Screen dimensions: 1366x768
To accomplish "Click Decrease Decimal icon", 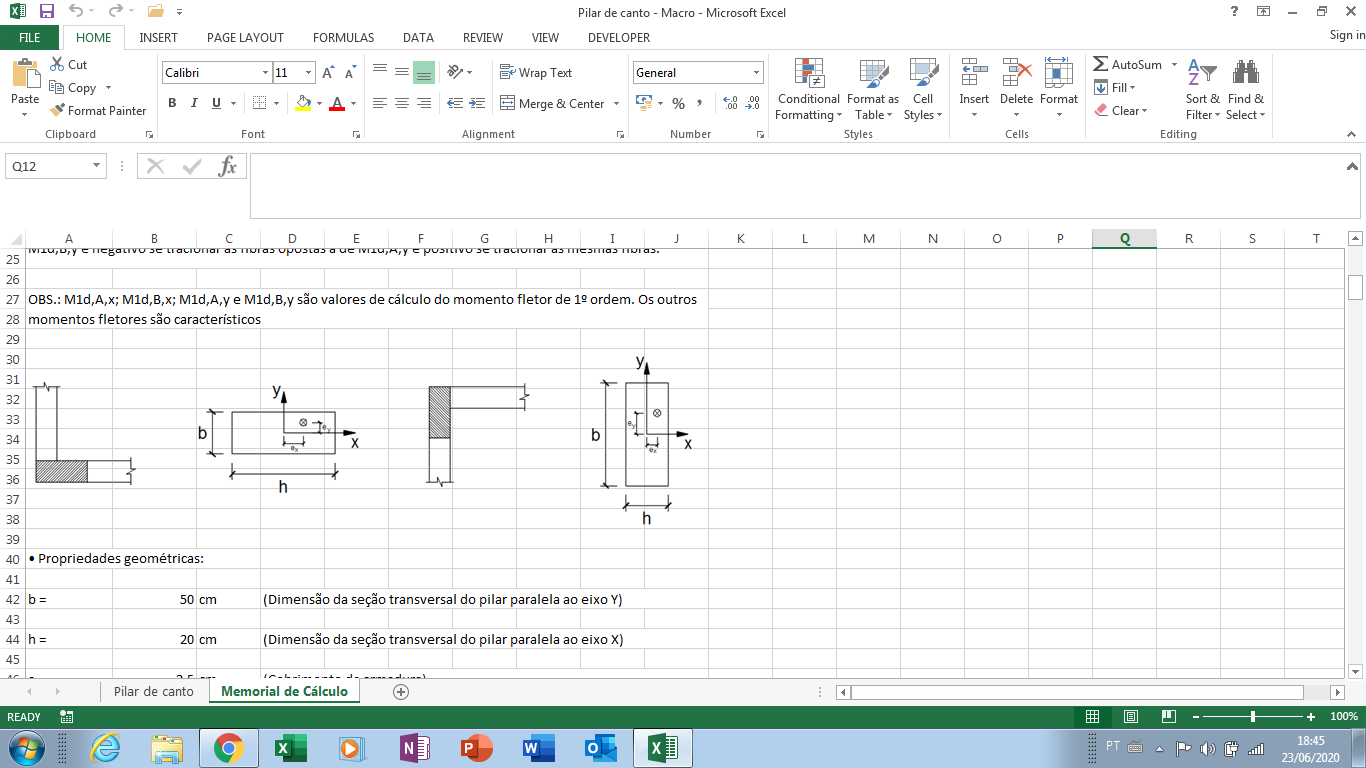I will coord(752,103).
